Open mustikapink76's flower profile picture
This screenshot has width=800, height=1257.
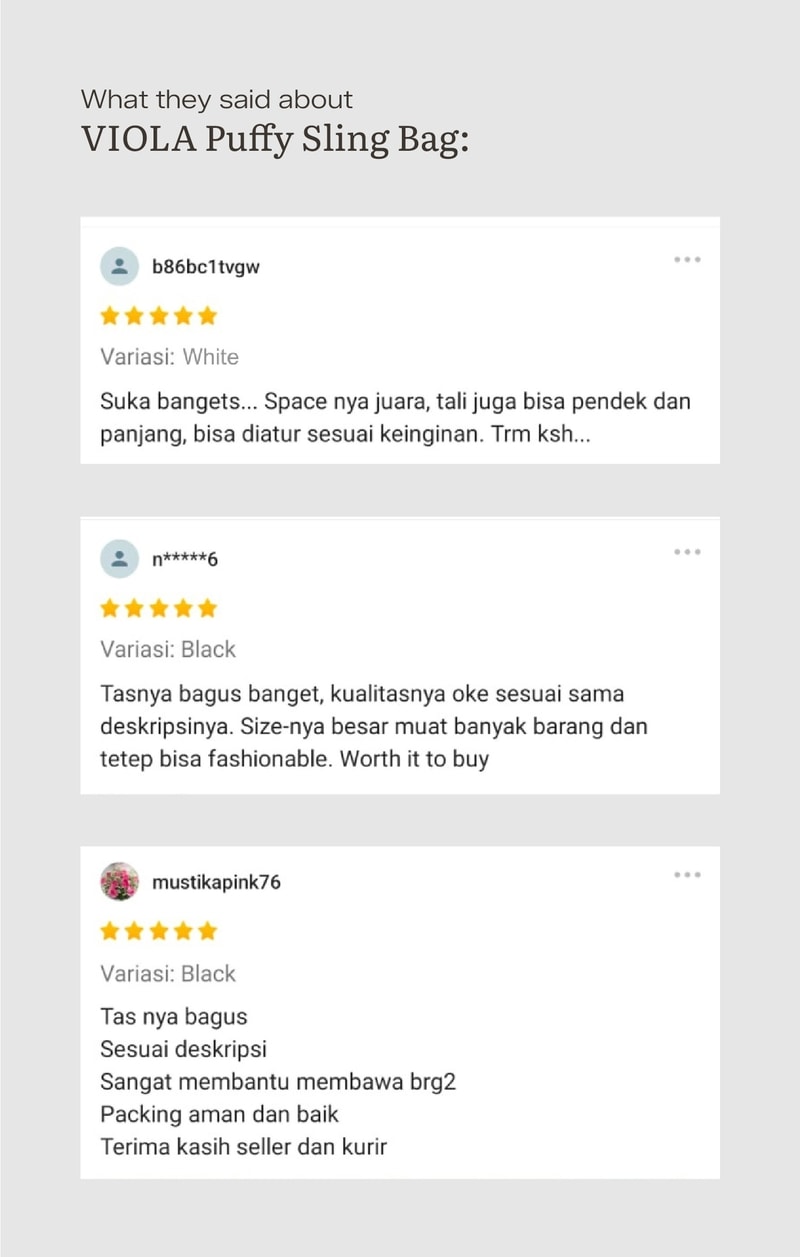[120, 882]
